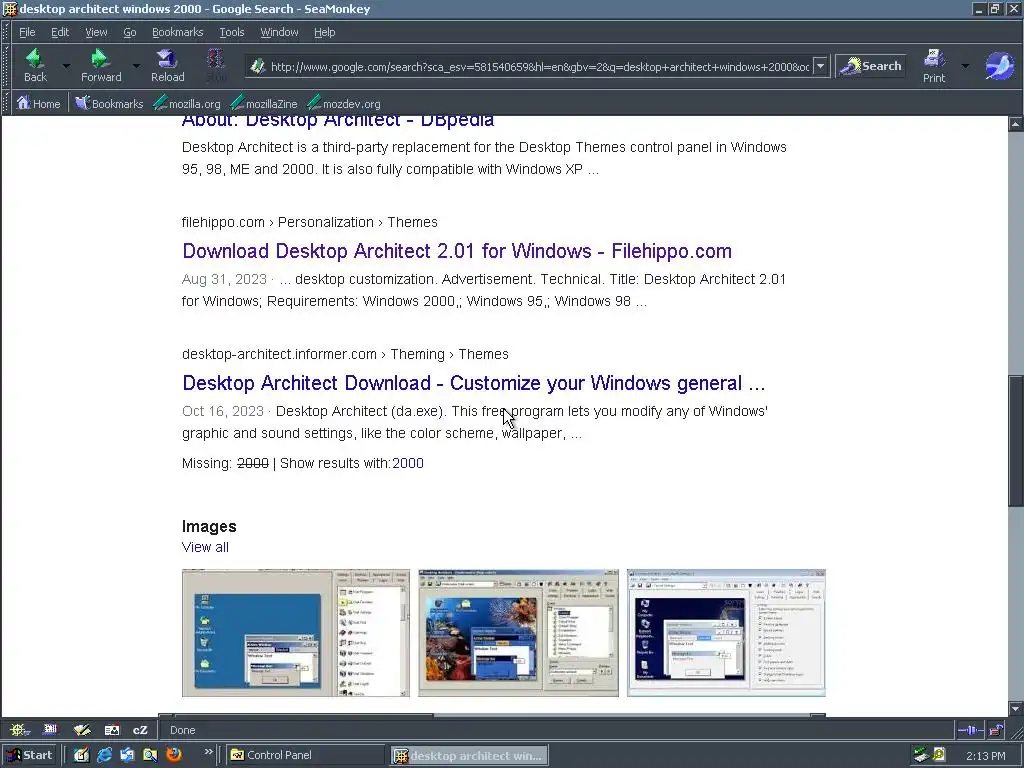
Task: Click the first Quick Launch icon
Action: point(81,755)
